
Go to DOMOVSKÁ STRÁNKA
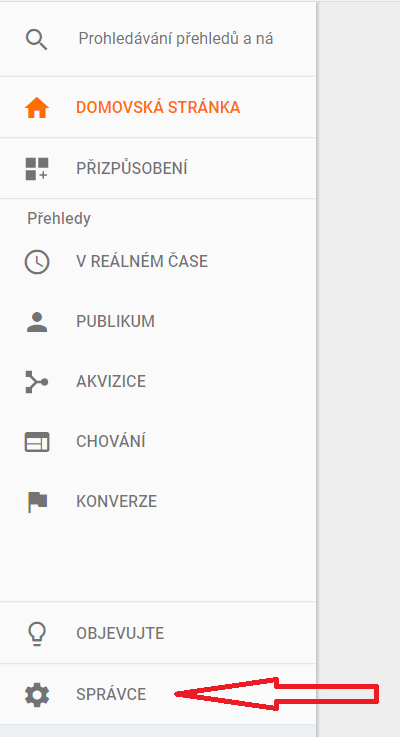pos(158,108)
